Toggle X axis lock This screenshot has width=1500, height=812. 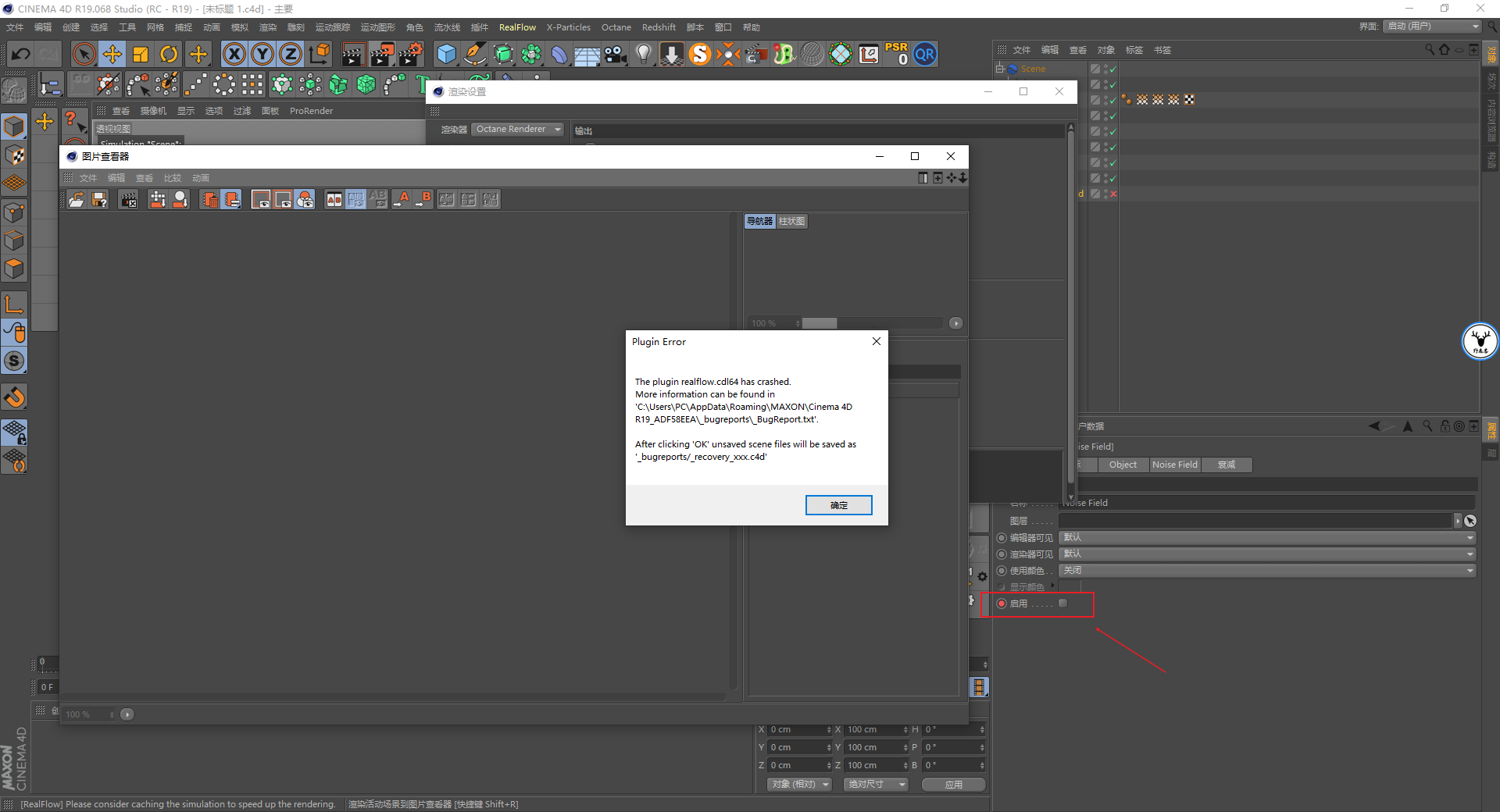234,54
